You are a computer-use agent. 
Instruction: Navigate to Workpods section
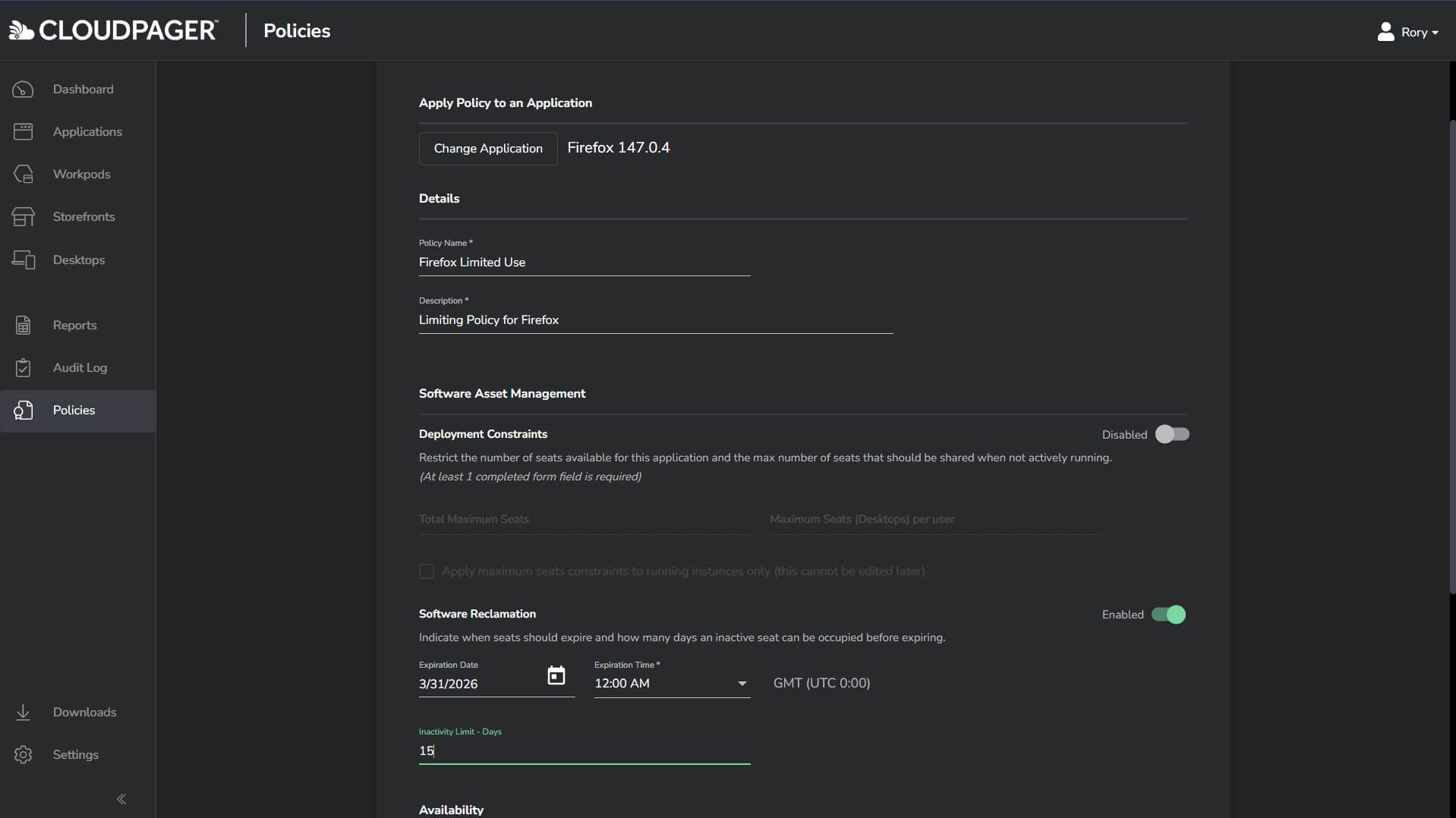pyautogui.click(x=77, y=175)
